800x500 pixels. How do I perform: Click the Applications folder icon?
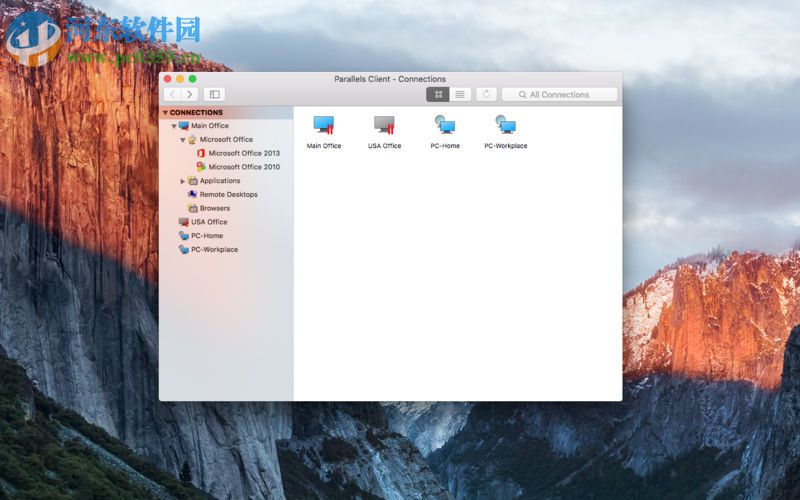pyautogui.click(x=192, y=181)
